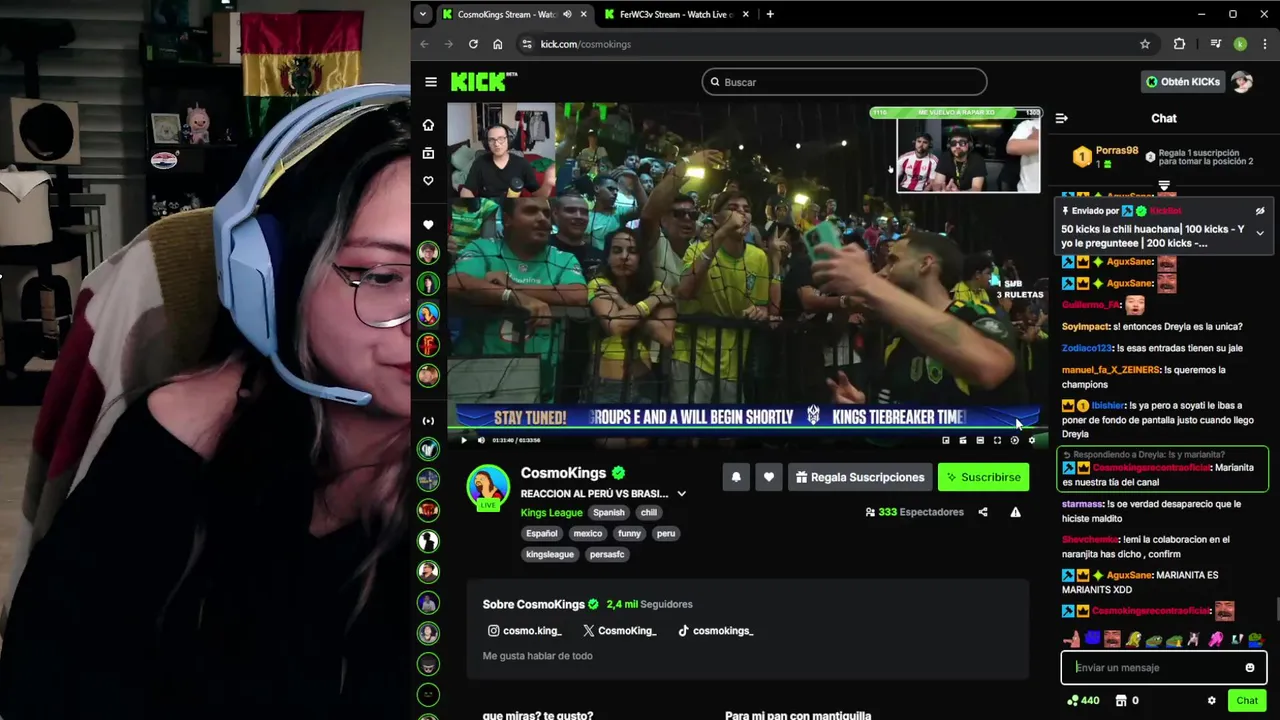Screen dimensions: 1280x720
Task: Click the 440 channel points balance
Action: (x=1083, y=701)
